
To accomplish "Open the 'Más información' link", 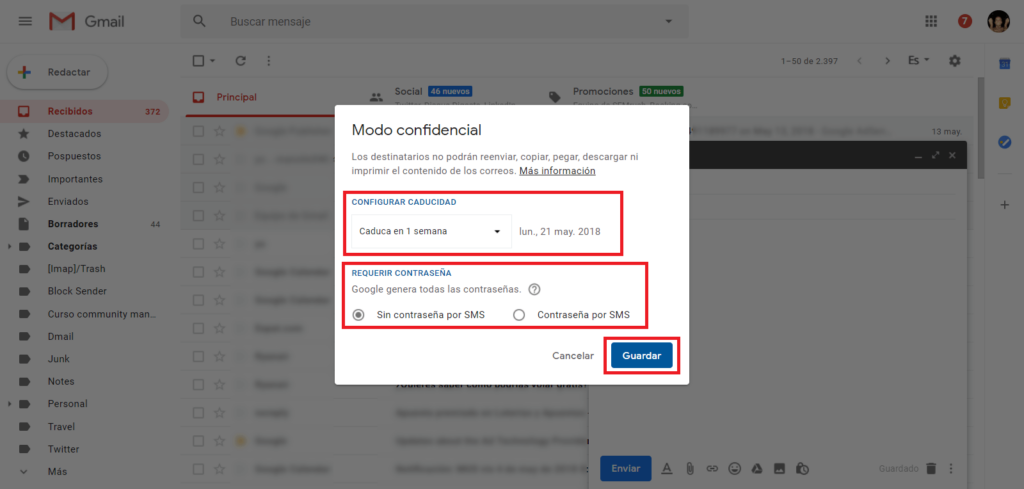I will [557, 171].
